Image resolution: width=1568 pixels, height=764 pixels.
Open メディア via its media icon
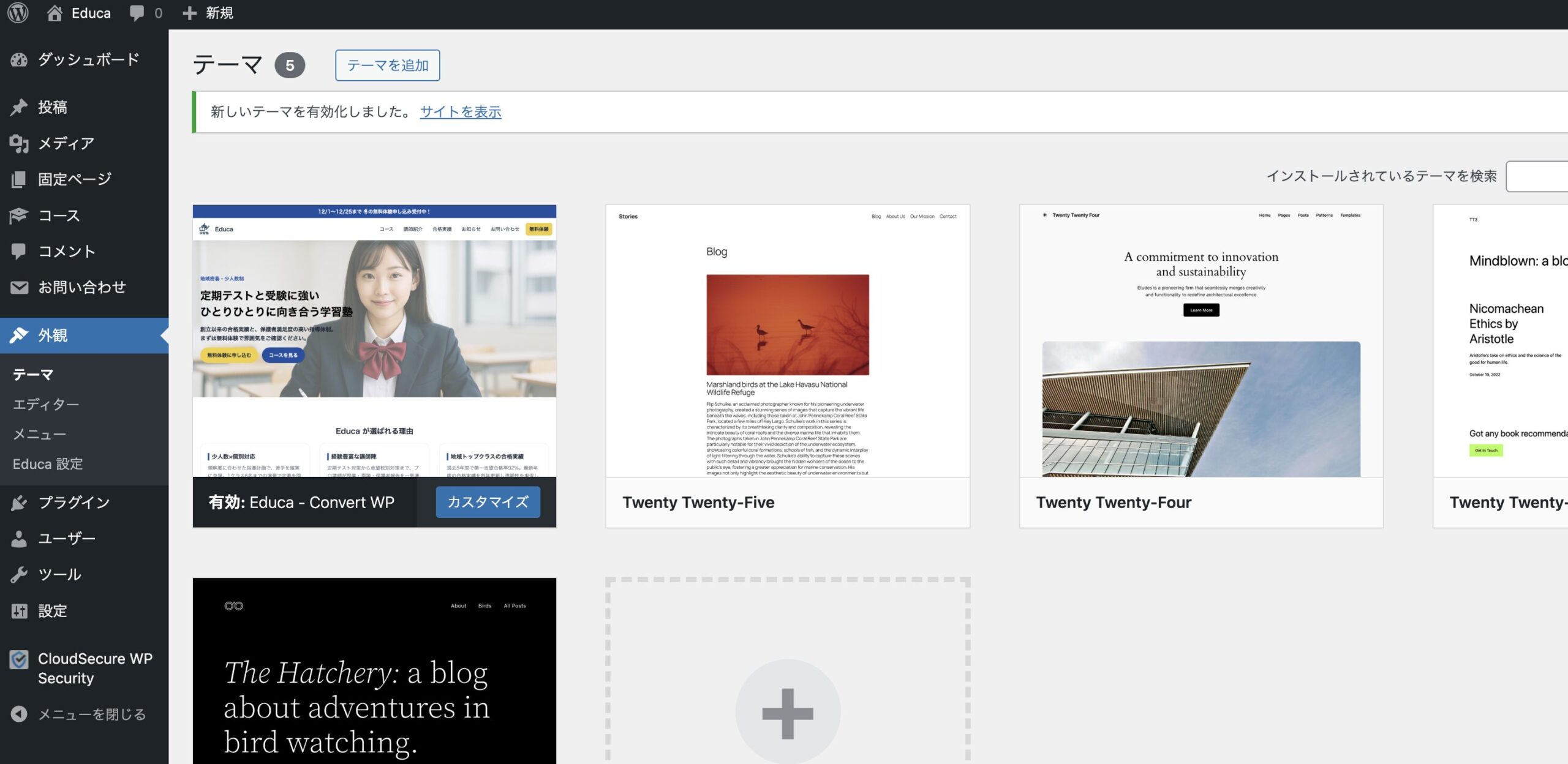19,143
